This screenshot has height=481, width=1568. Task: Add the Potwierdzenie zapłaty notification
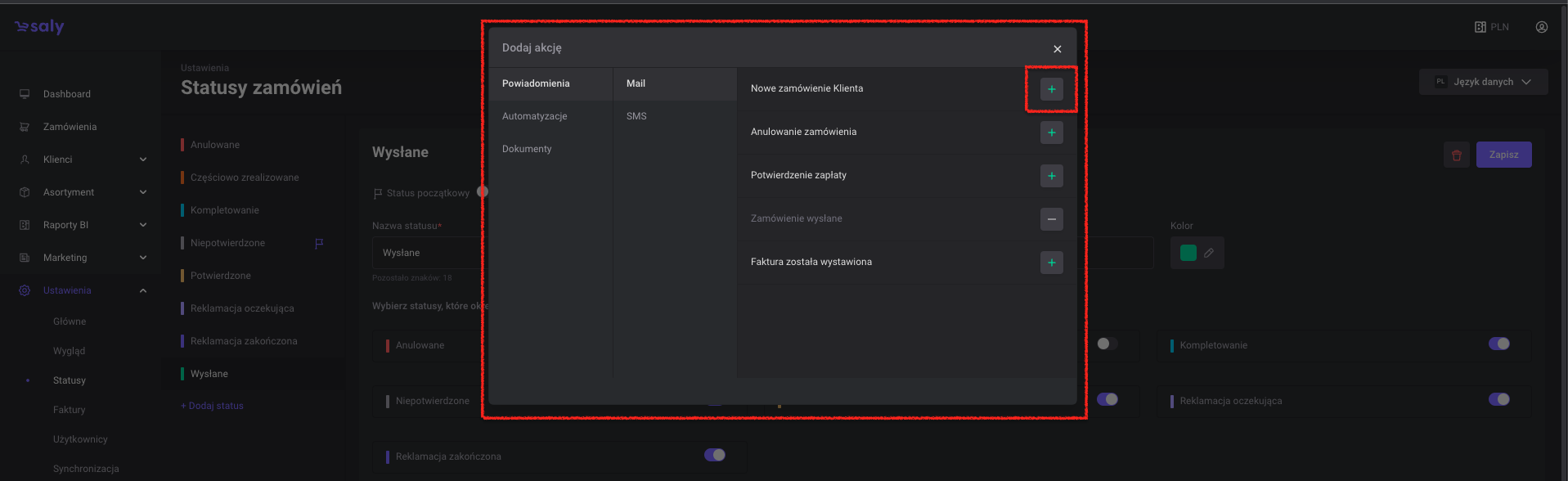(x=1051, y=176)
